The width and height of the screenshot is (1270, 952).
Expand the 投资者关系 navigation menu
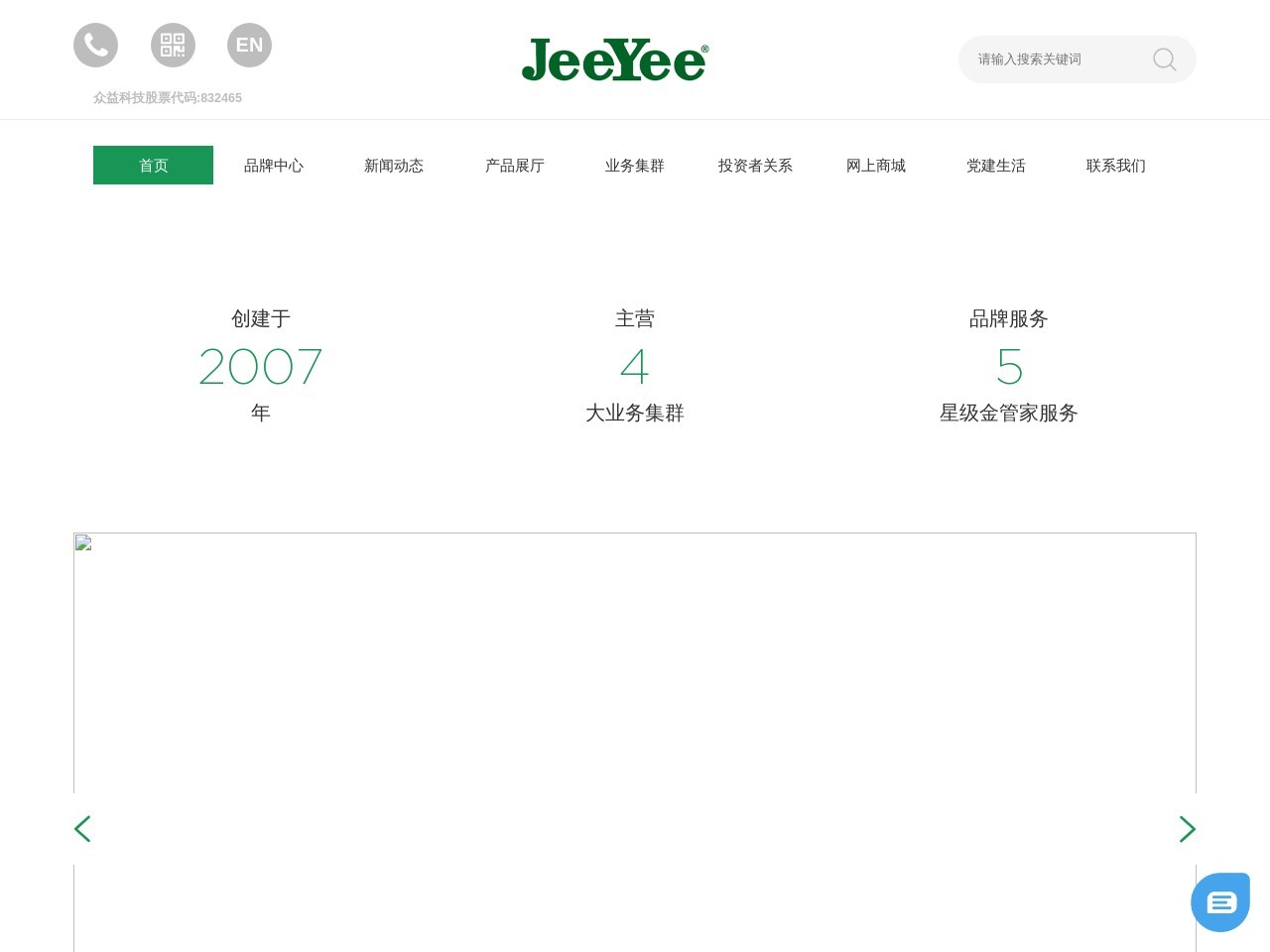(755, 166)
